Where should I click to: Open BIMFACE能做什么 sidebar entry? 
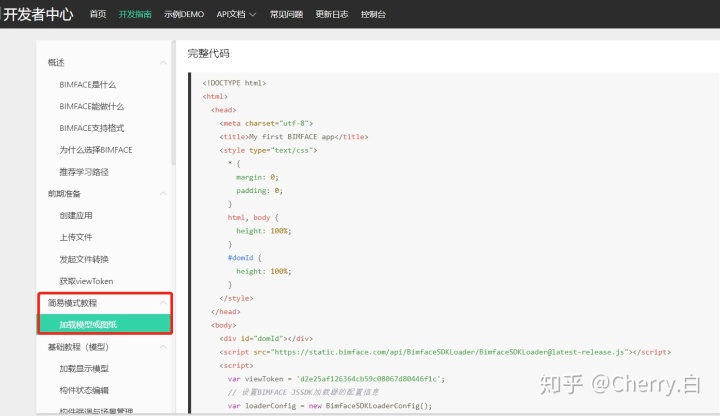point(92,107)
